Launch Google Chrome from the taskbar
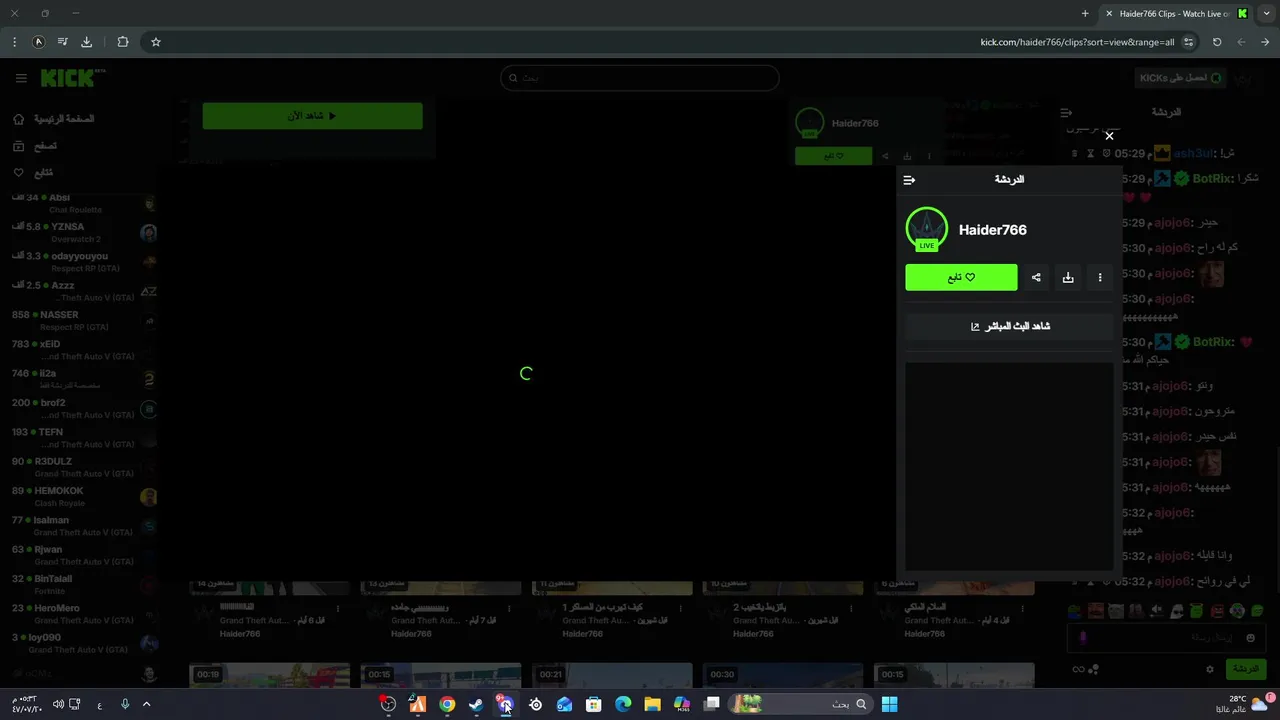Screen dimensions: 1280x720 click(447, 704)
